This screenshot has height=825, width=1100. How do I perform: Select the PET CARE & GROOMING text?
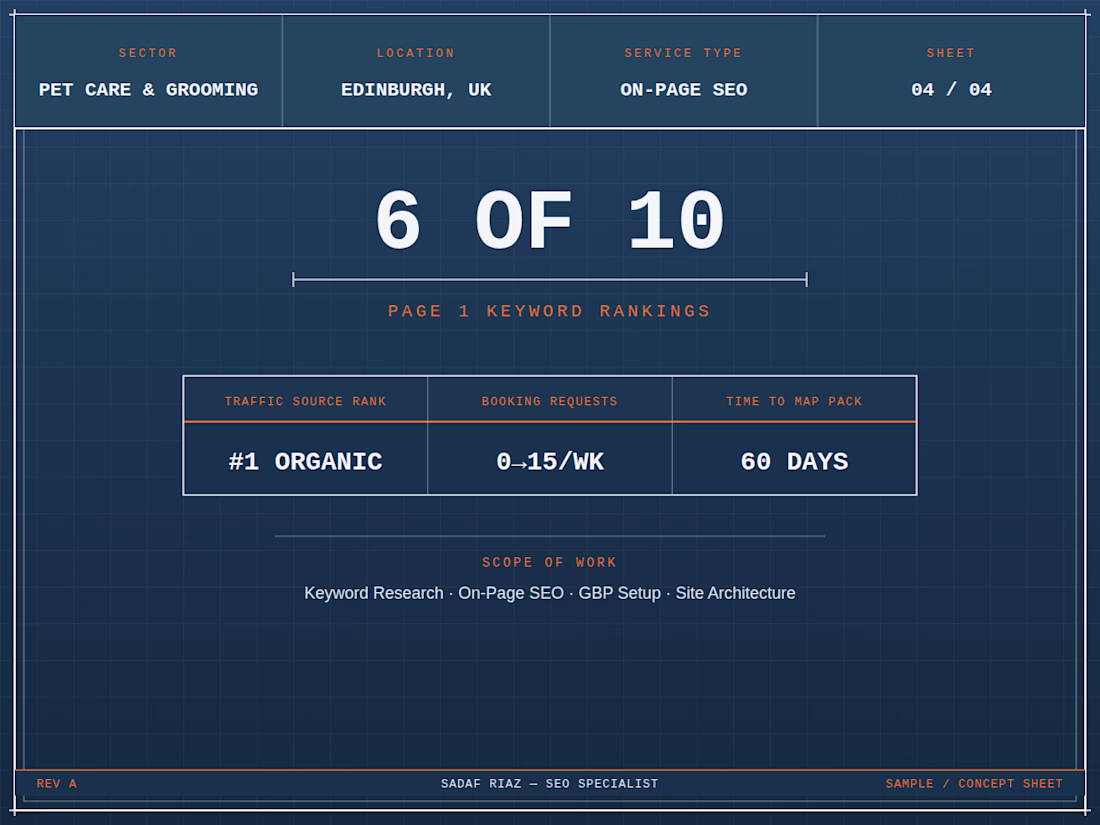[148, 90]
